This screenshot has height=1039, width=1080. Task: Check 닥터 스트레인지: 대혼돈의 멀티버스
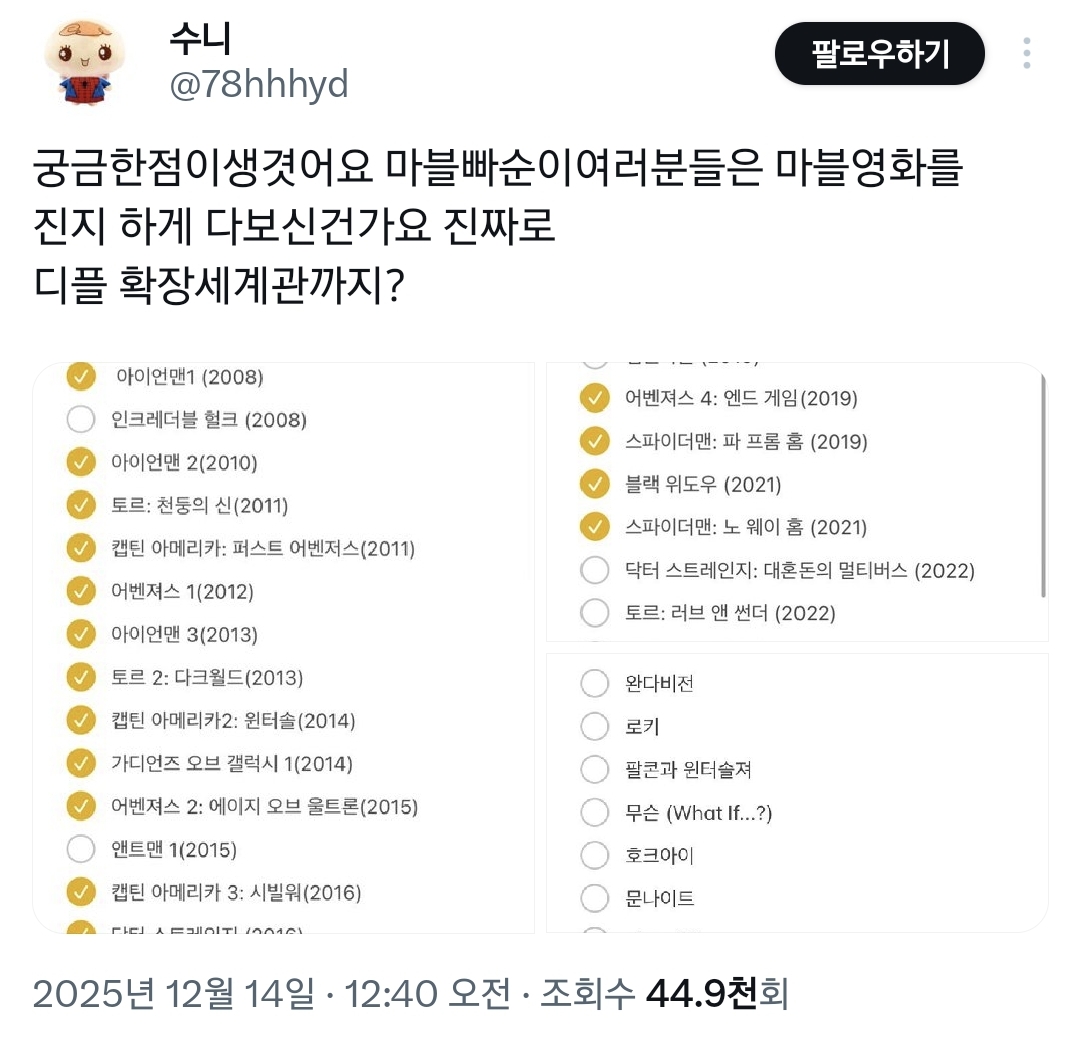(x=595, y=570)
